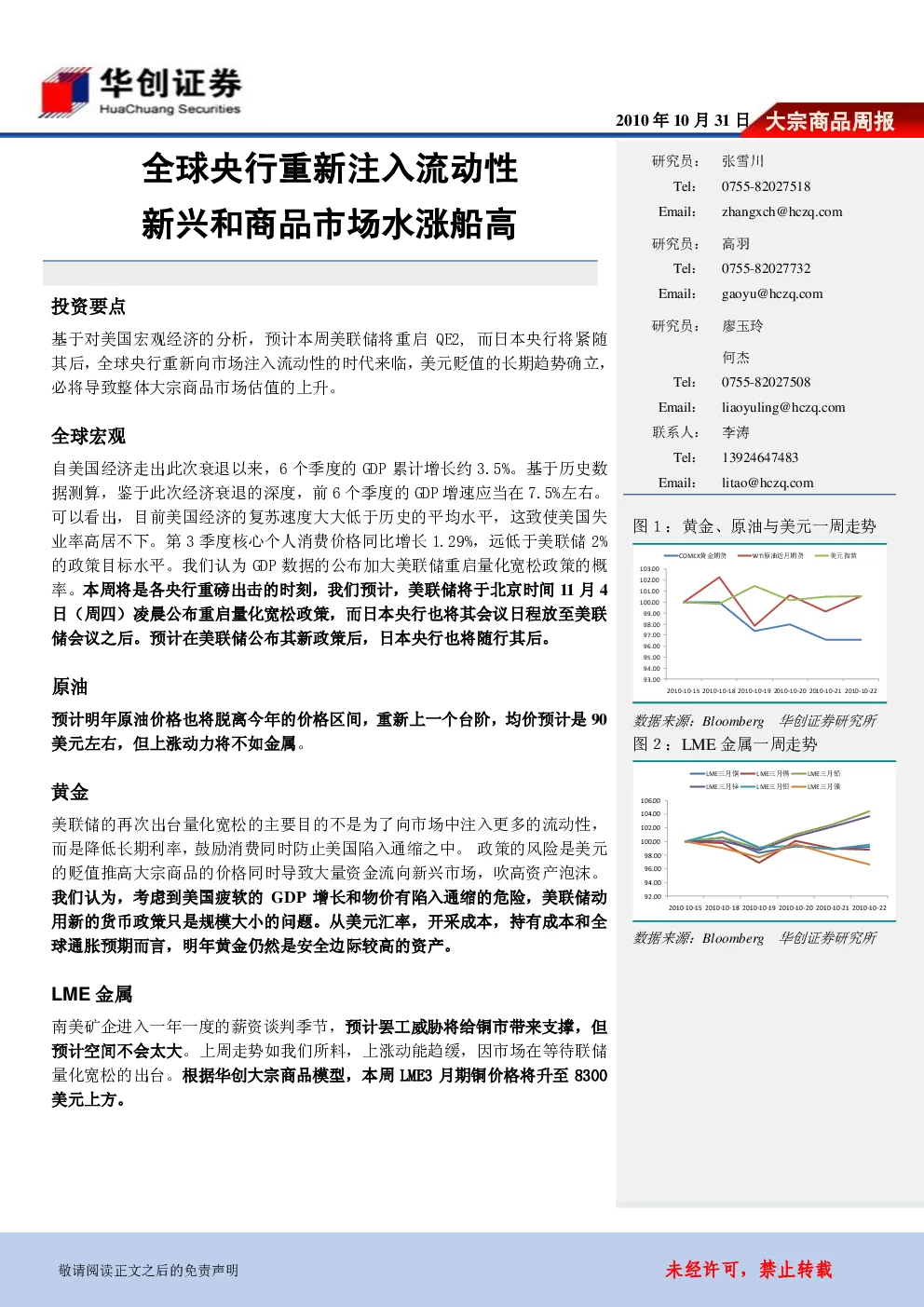Click phone number 13924647483
The height and width of the screenshot is (1307, 924).
pyautogui.click(x=760, y=457)
